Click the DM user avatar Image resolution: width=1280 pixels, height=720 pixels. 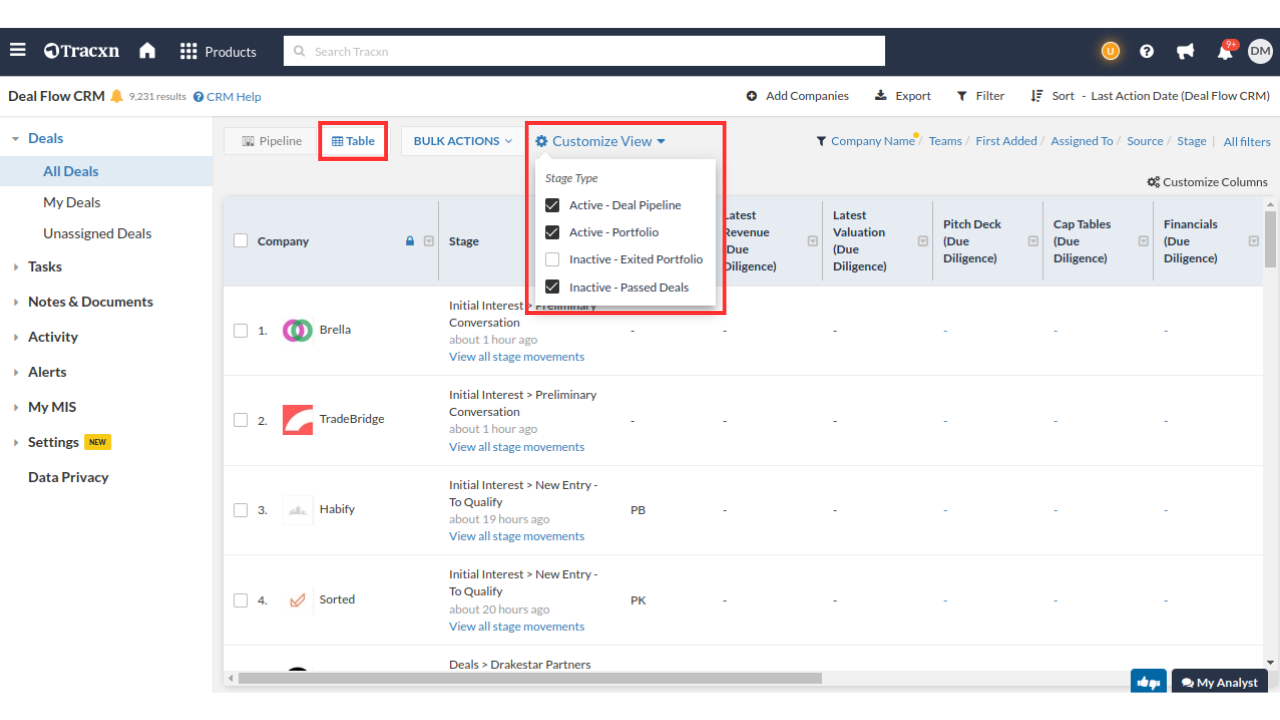tap(1259, 52)
